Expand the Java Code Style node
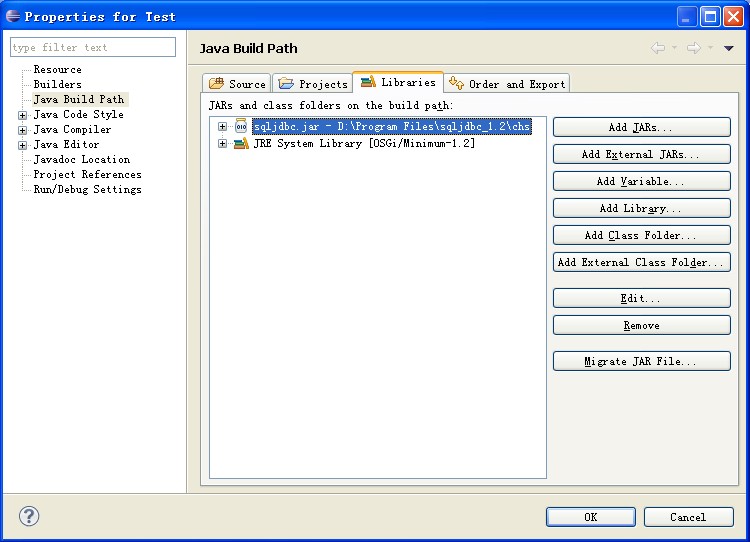Image resolution: width=750 pixels, height=542 pixels. click(22, 115)
